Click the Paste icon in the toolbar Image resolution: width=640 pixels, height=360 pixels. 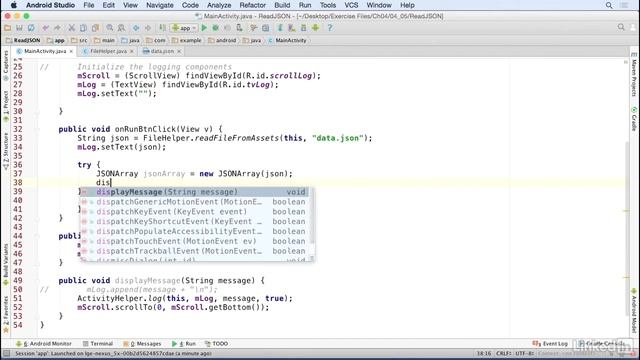(x=95, y=28)
